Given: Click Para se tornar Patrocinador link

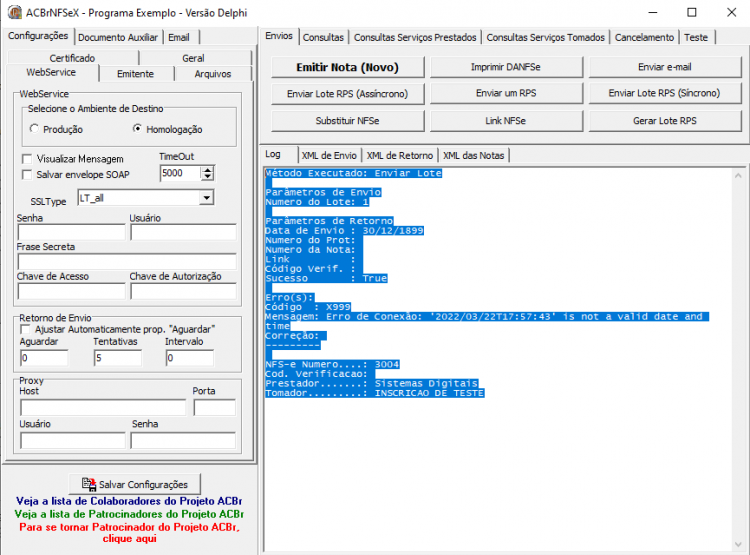Looking at the screenshot, I should tap(129, 533).
